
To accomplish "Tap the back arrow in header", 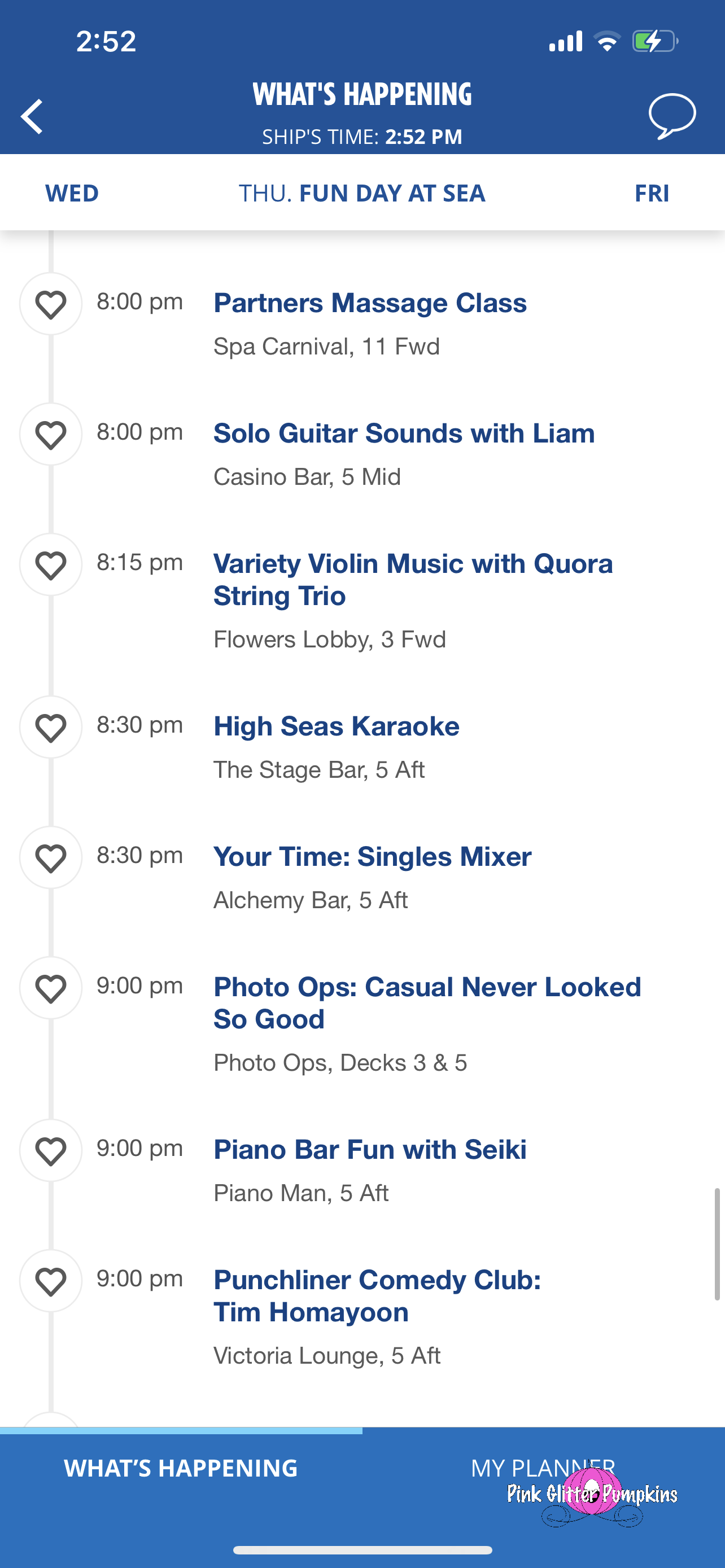I will coord(32,116).
